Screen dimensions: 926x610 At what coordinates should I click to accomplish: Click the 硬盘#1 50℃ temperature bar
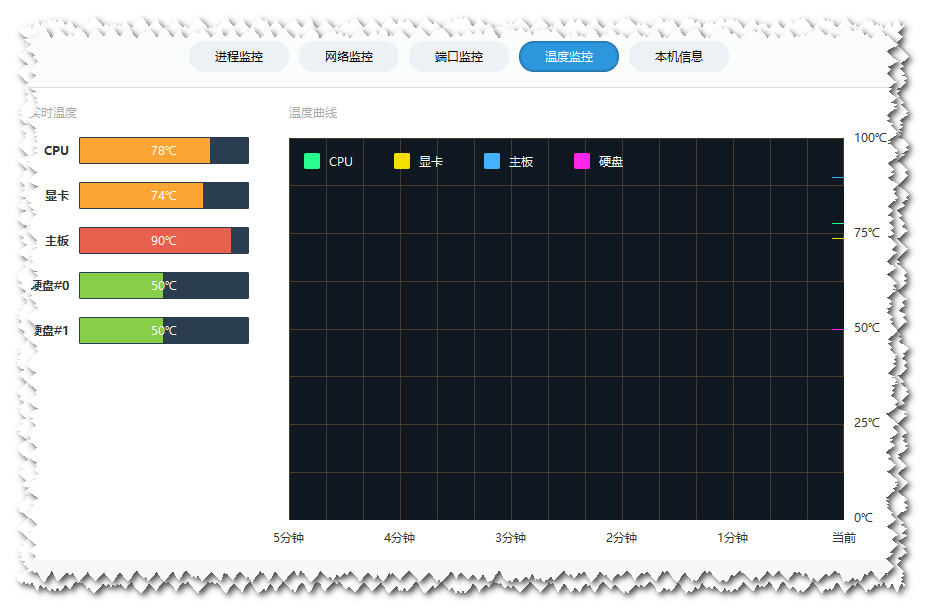164,330
